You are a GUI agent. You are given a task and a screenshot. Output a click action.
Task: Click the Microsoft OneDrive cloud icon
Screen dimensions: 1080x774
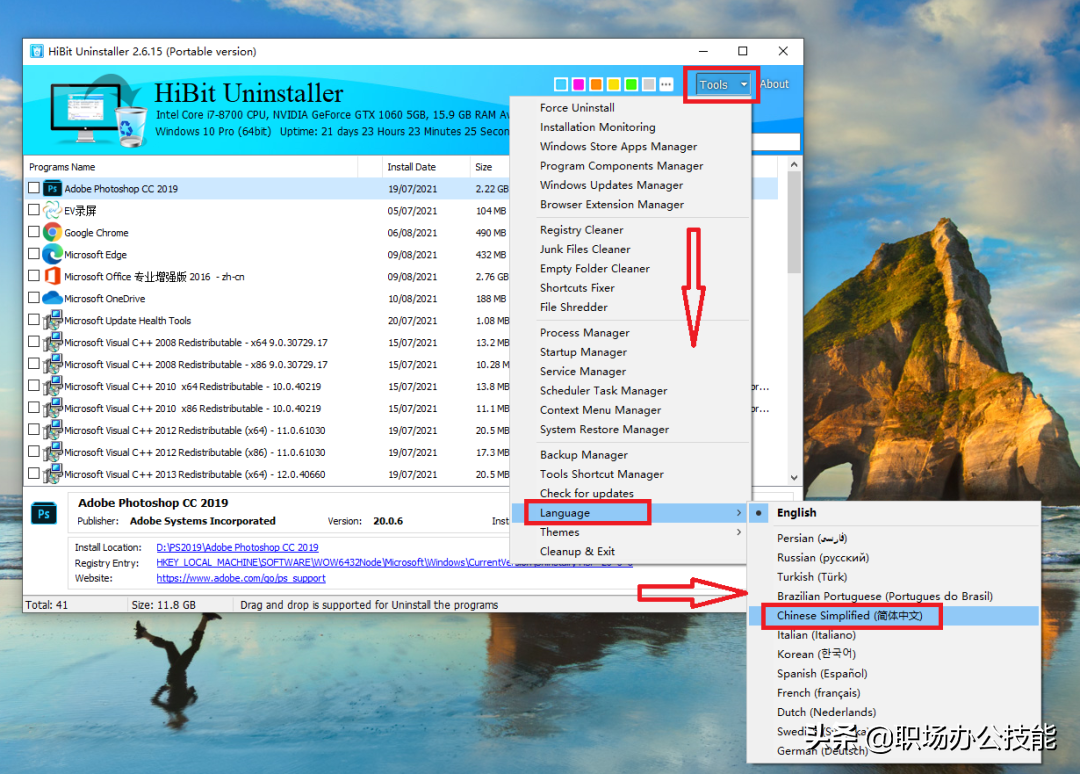pyautogui.click(x=52, y=298)
